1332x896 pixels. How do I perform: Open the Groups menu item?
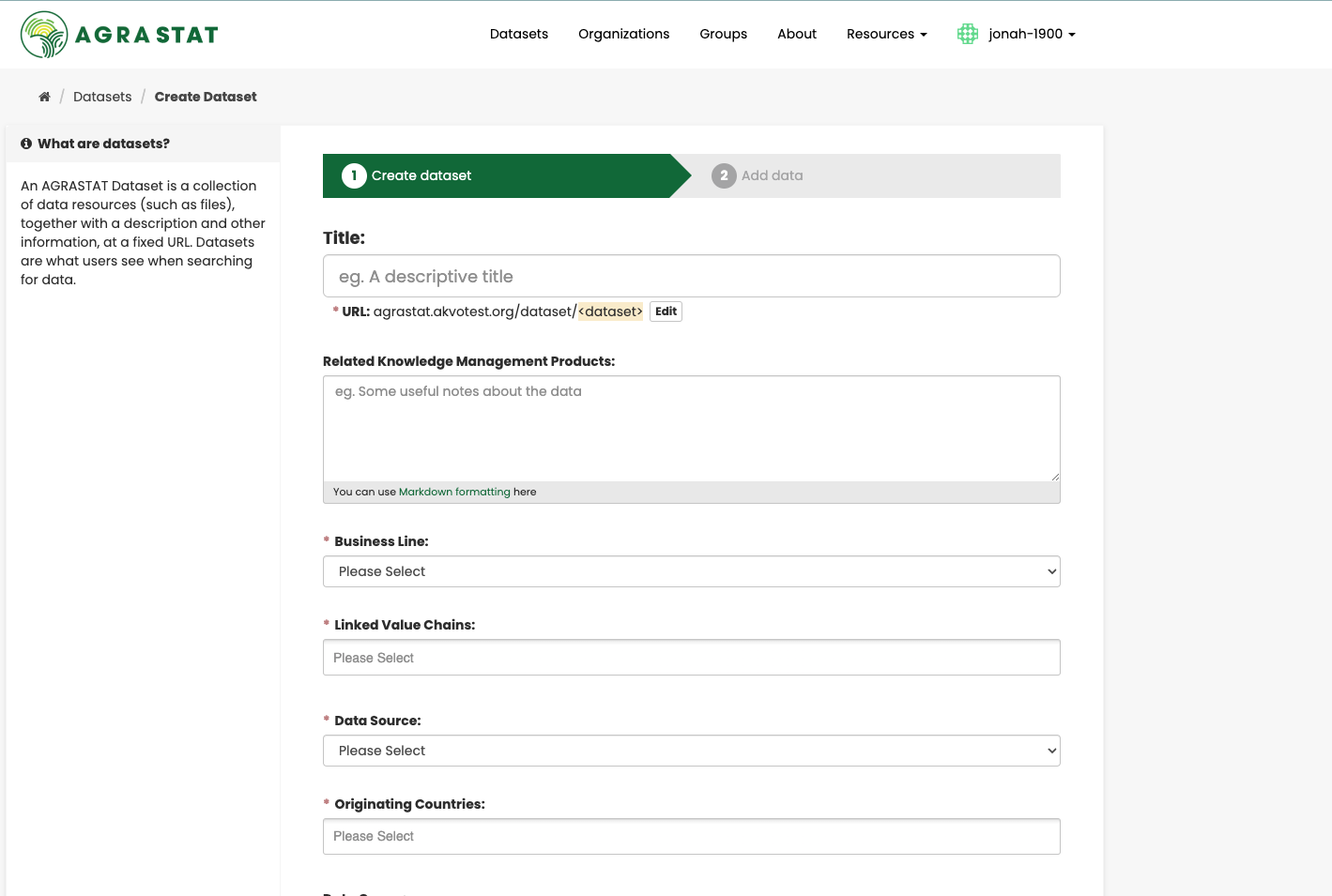point(724,34)
